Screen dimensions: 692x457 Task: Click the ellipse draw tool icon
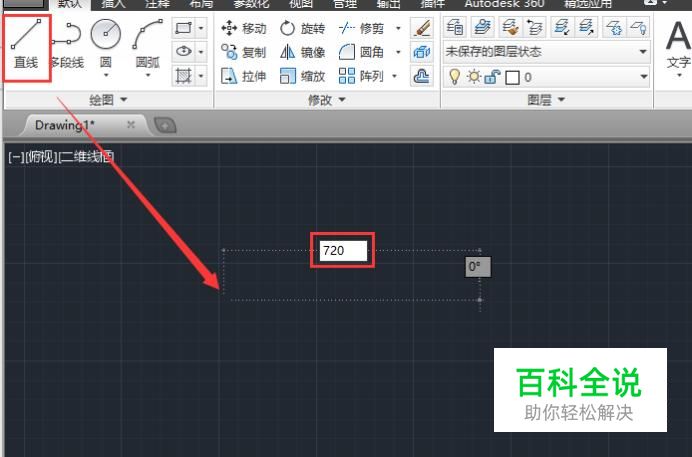(183, 52)
